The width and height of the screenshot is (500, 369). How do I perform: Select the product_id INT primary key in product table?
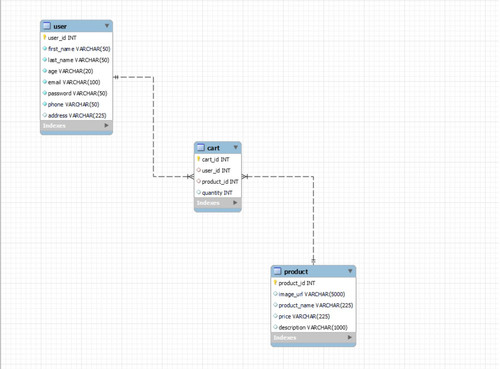313,283
